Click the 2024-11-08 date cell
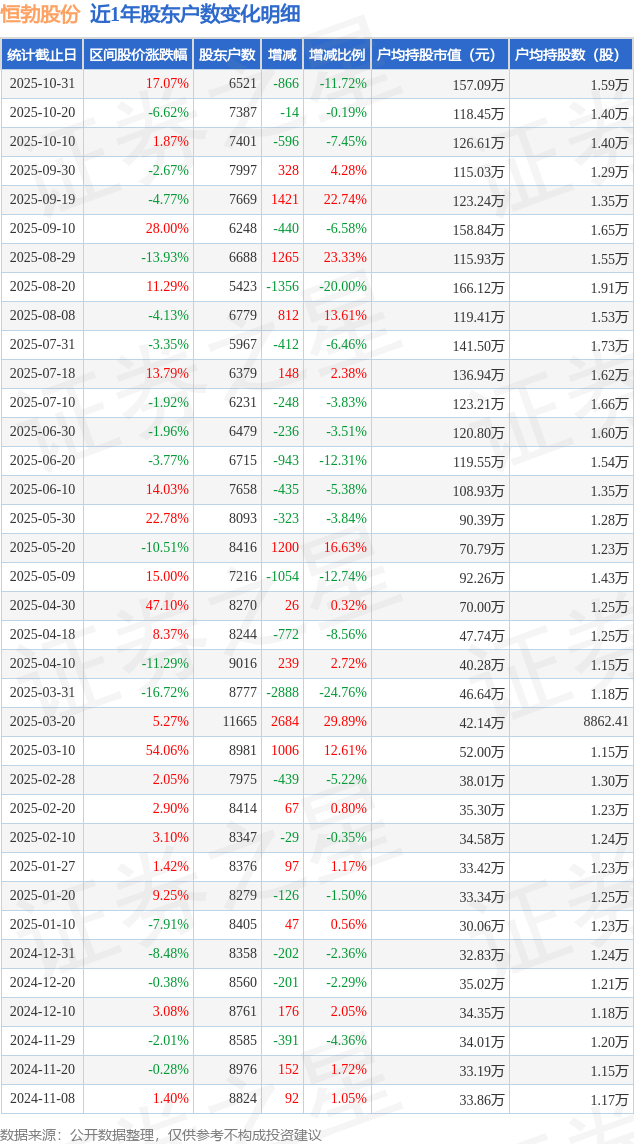 coord(42,1099)
